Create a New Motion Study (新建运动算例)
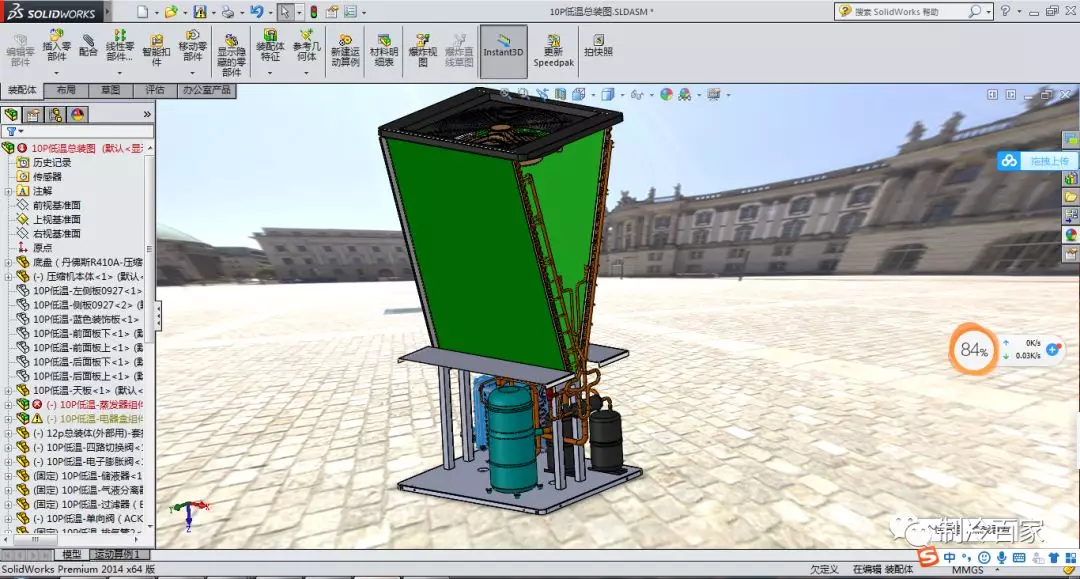This screenshot has height=579, width=1080. [x=345, y=50]
